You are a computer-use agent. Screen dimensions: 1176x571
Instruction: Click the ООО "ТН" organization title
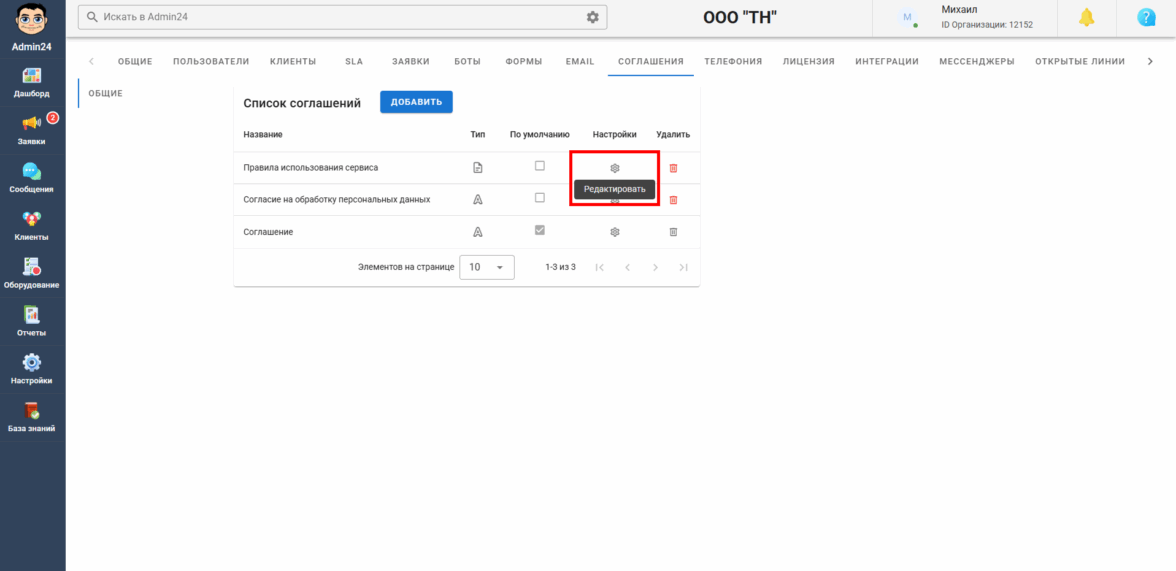[740, 18]
